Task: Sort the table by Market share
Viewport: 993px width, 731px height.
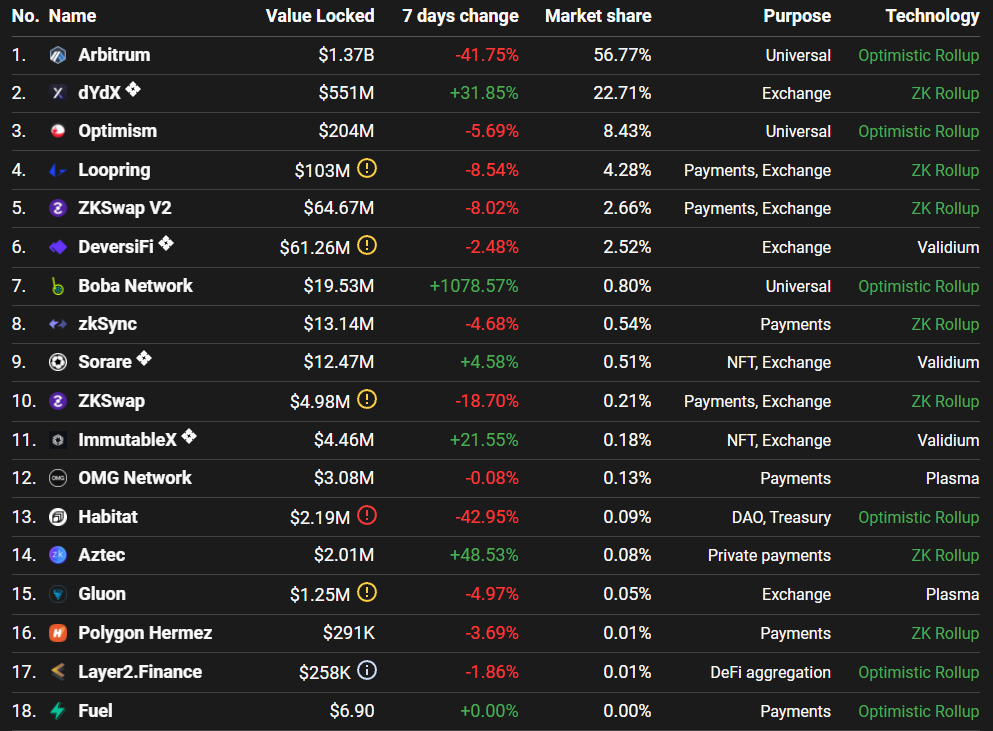Action: (x=598, y=16)
